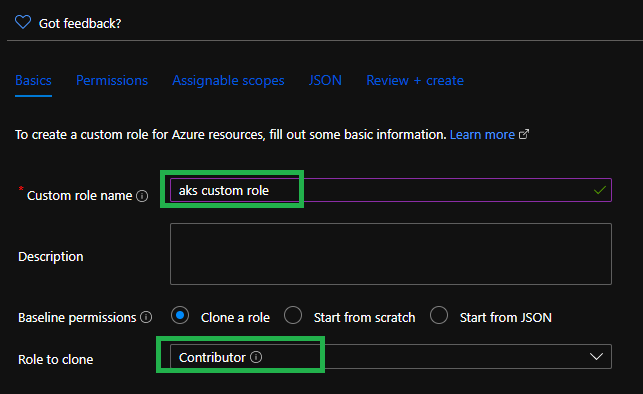Show info tooltip for Baseline permissions
The image size is (643, 394).
[146, 317]
